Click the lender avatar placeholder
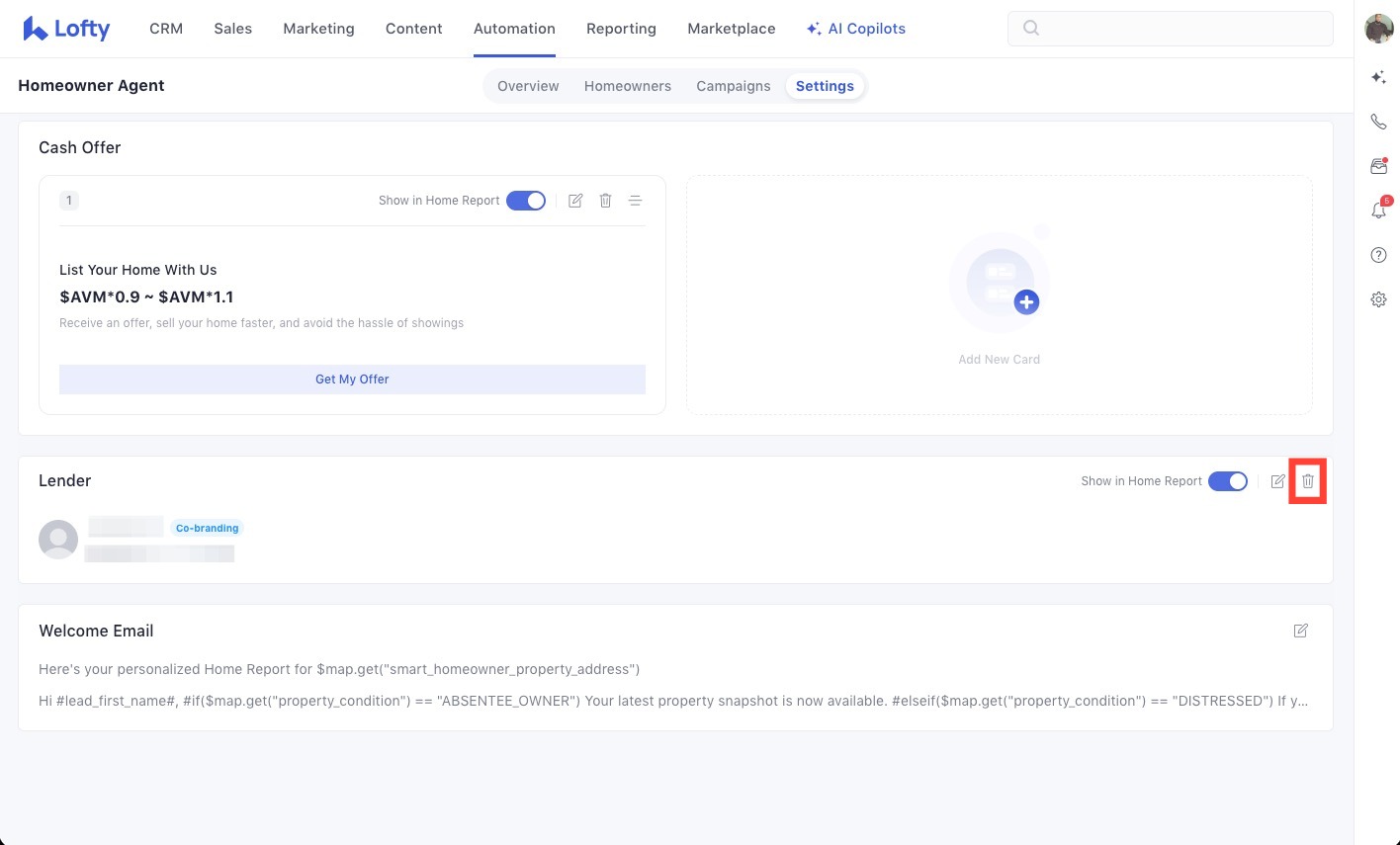 (x=58, y=540)
